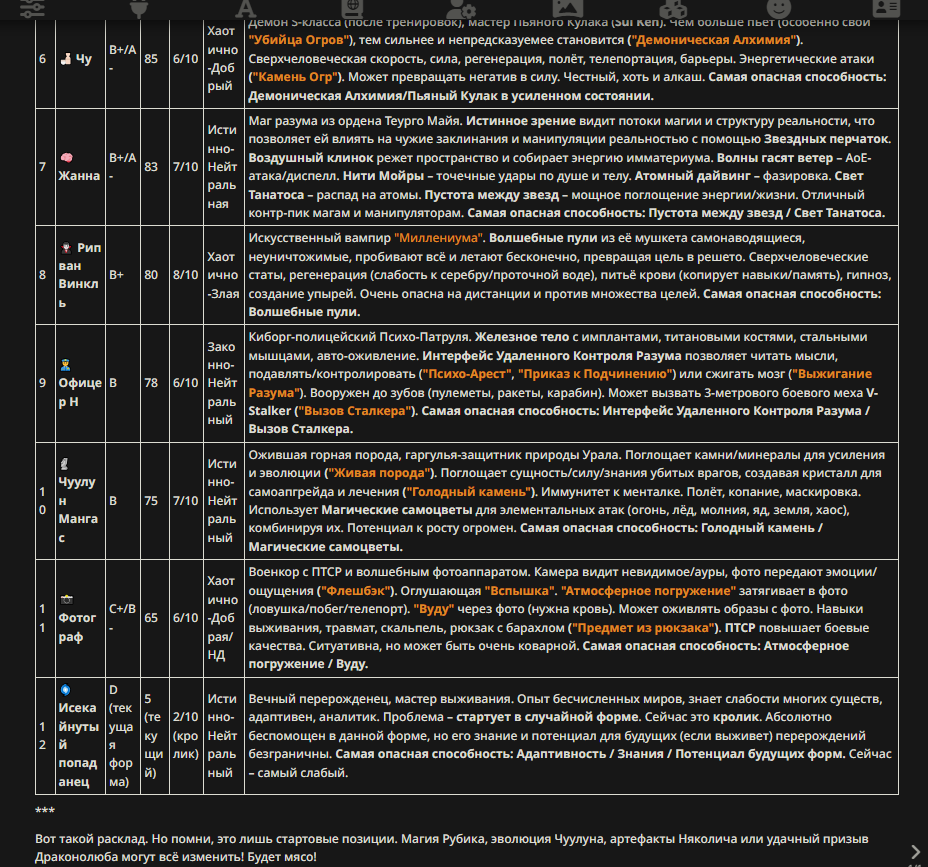Screen dimensions: 928x867
Task: Select the name Офицер Н
Action: [x=80, y=392]
